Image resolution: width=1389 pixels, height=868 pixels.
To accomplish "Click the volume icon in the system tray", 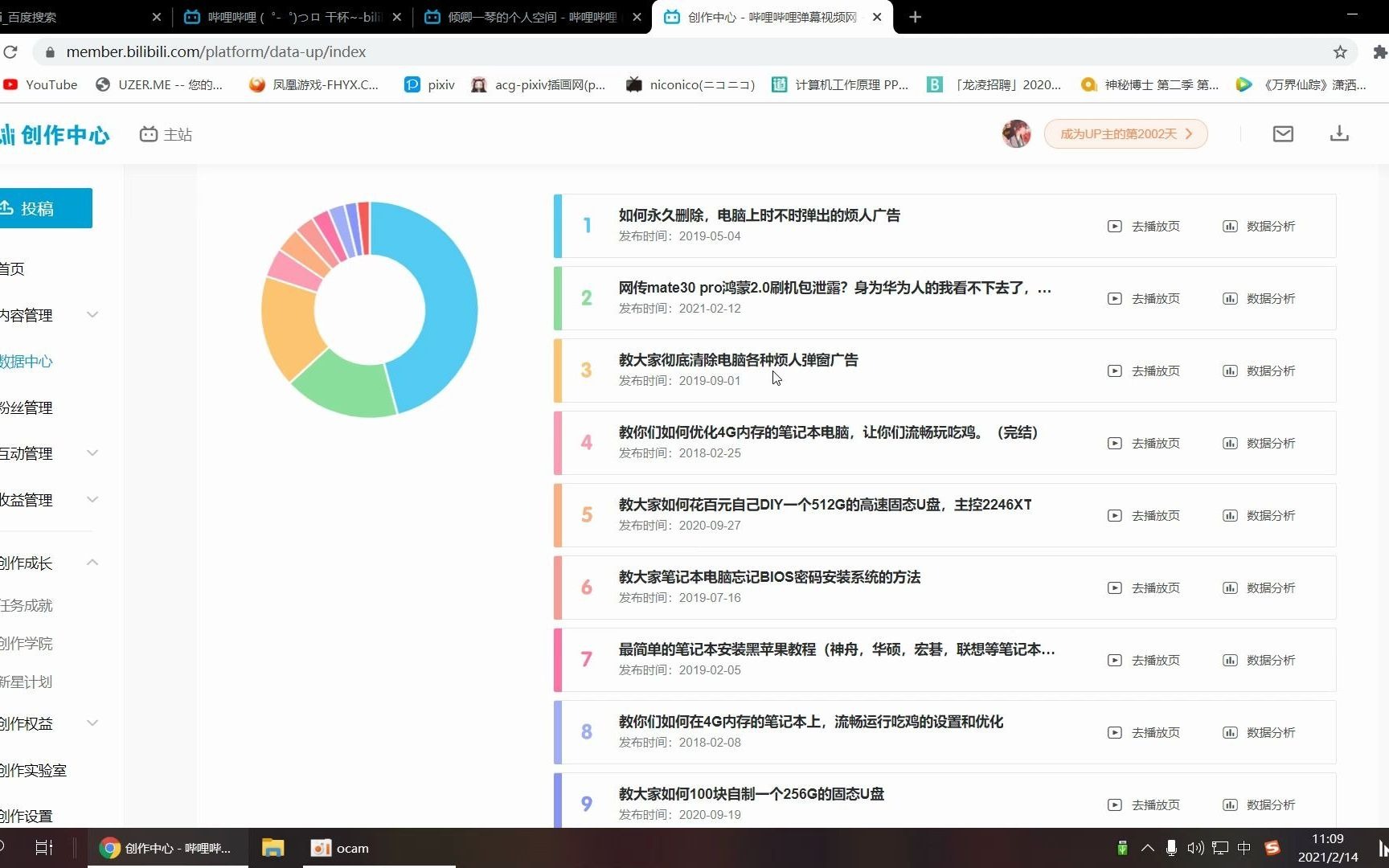I will pyautogui.click(x=1195, y=847).
